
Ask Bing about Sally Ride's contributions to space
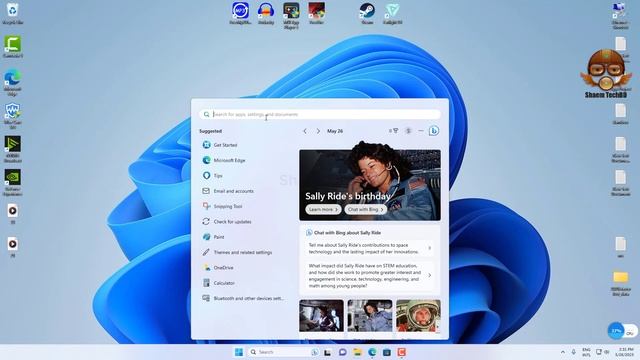click(370, 249)
